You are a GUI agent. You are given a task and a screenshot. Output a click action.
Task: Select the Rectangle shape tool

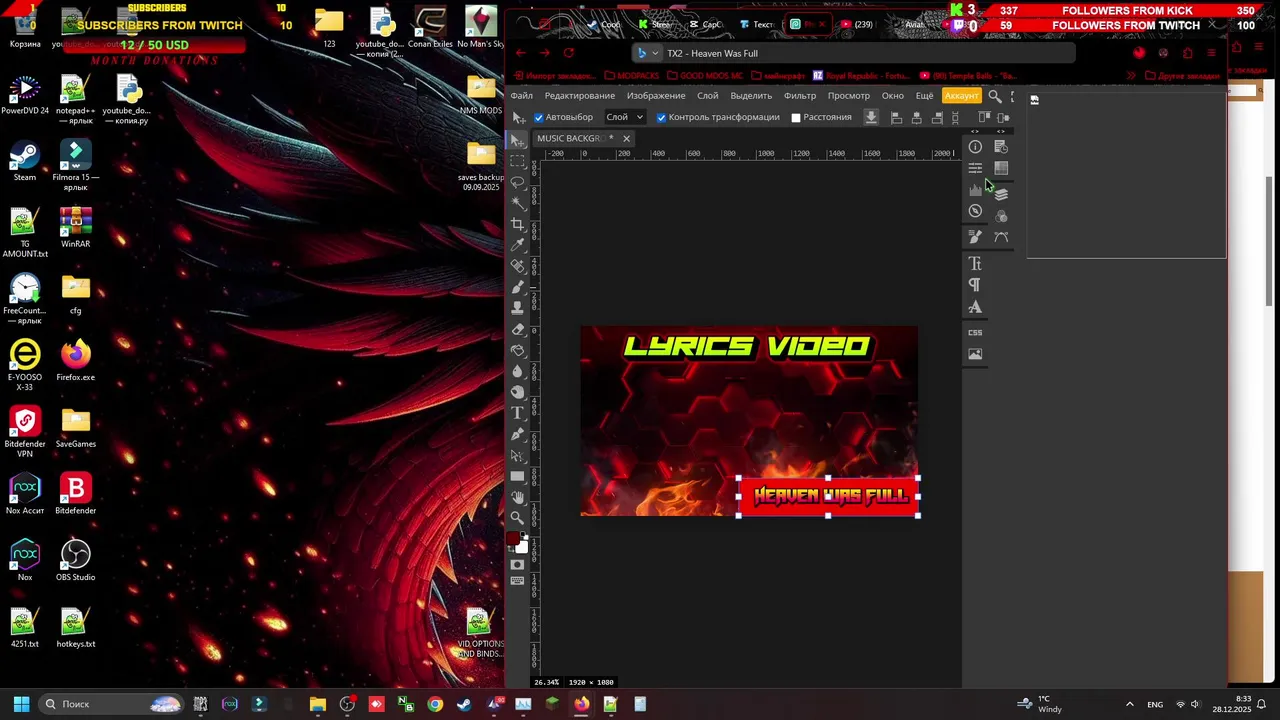click(517, 476)
